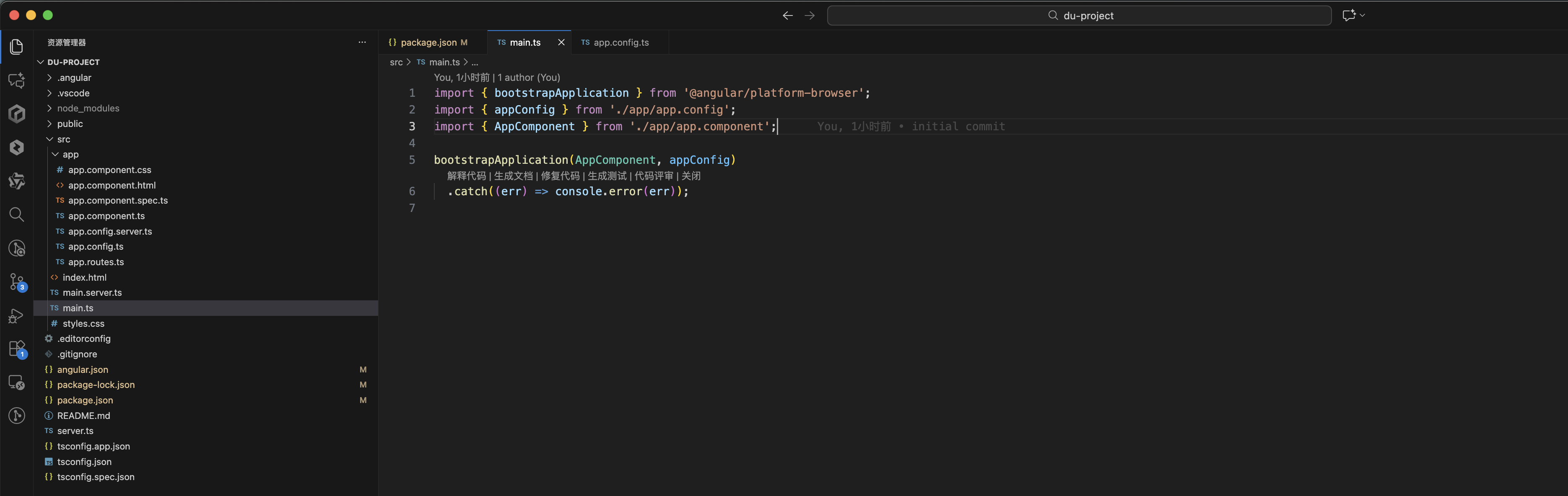
Task: Open the explorer more actions ellipsis
Action: click(x=362, y=43)
